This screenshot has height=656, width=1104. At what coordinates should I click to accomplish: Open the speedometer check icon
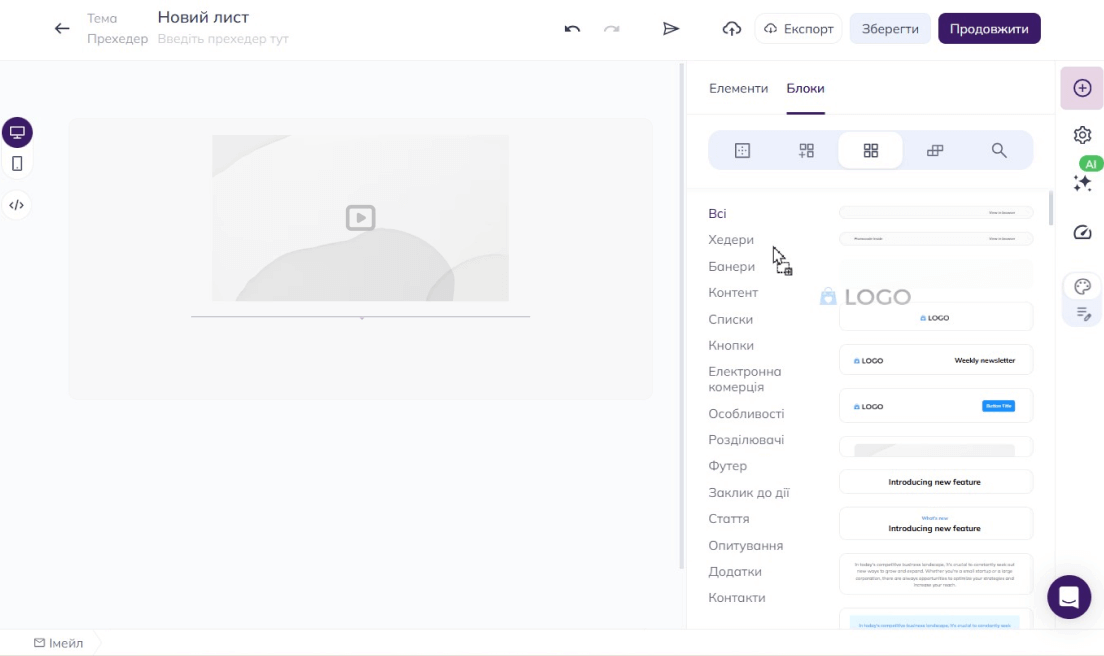click(x=1082, y=232)
